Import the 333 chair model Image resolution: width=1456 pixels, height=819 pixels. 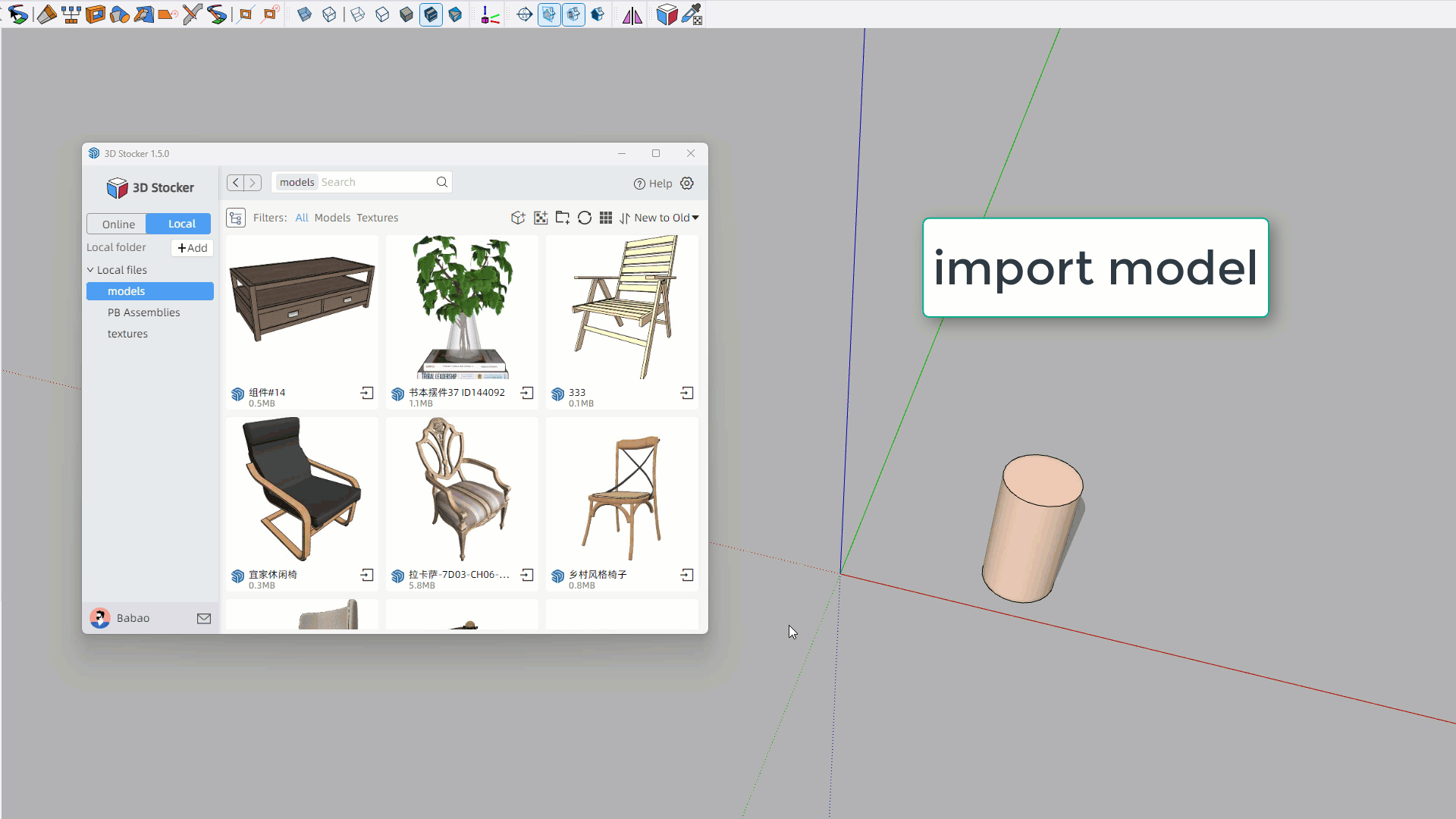(x=687, y=393)
